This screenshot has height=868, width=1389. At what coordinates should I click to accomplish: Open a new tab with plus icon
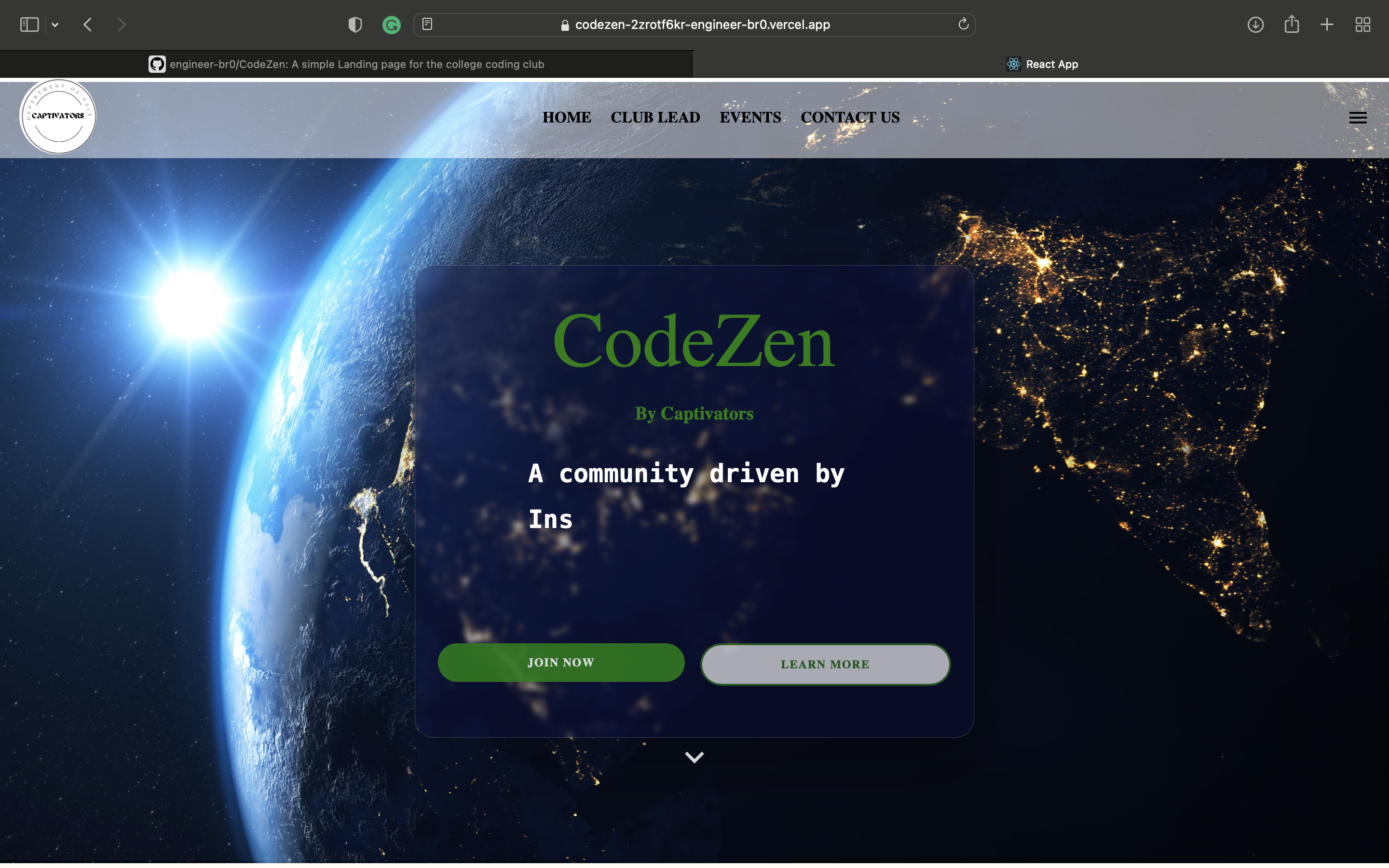pos(1327,25)
